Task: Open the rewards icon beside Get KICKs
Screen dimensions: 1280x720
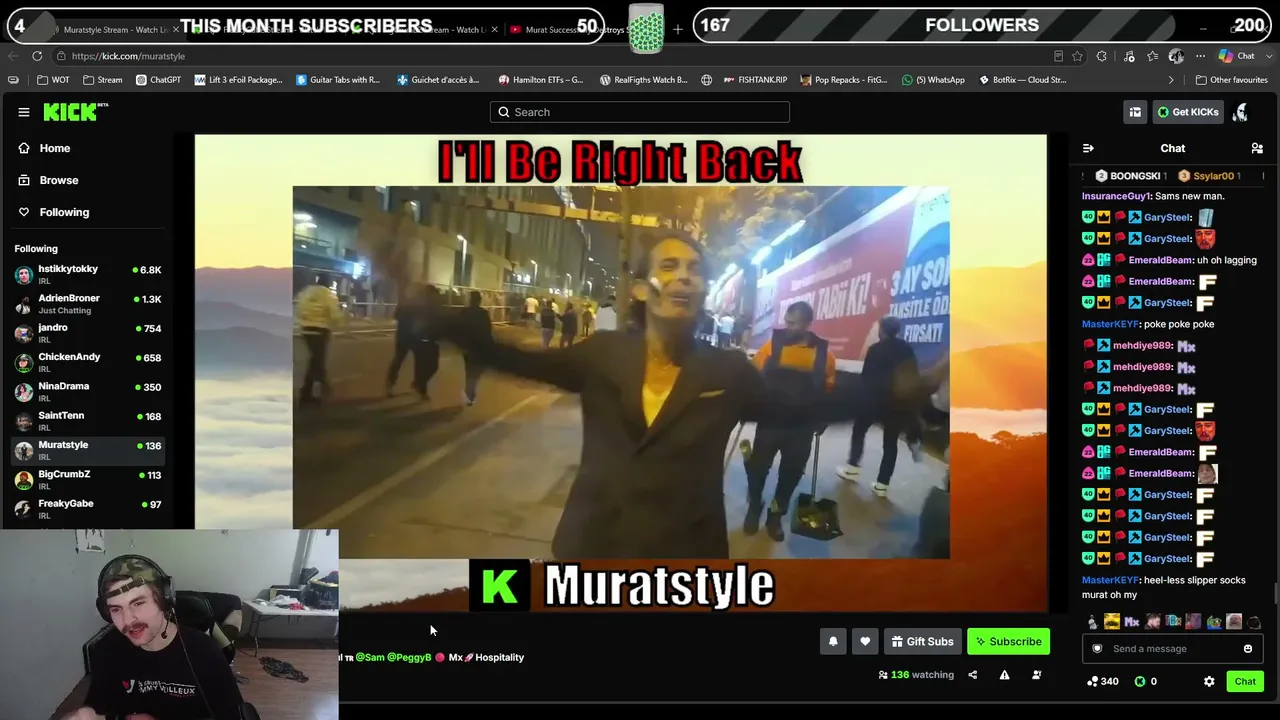Action: (1135, 112)
